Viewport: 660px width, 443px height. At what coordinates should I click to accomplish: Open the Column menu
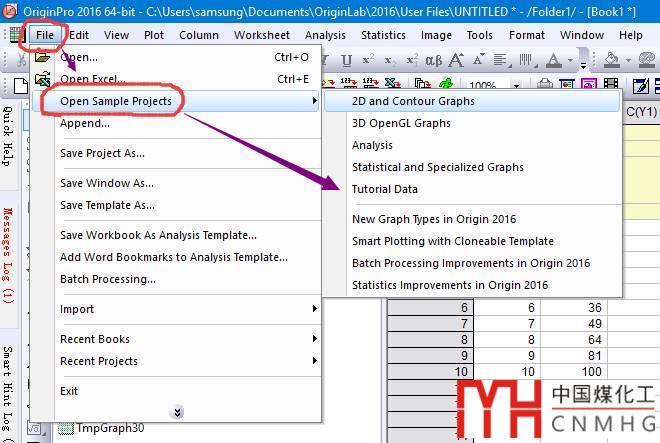199,35
